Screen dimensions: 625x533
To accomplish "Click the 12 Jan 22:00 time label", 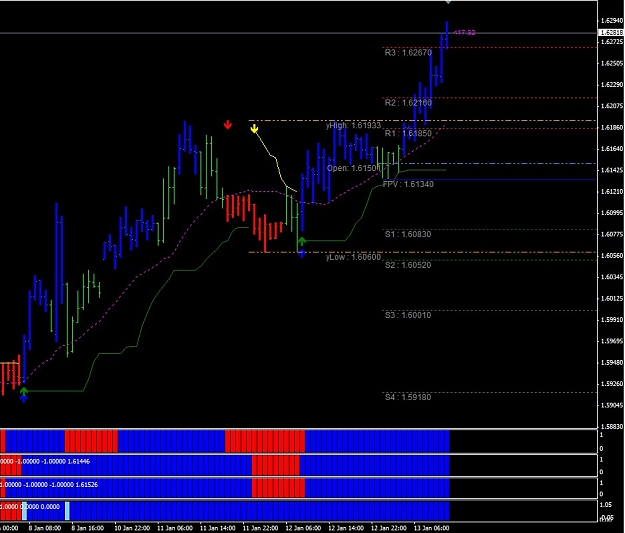I will (x=389, y=528).
